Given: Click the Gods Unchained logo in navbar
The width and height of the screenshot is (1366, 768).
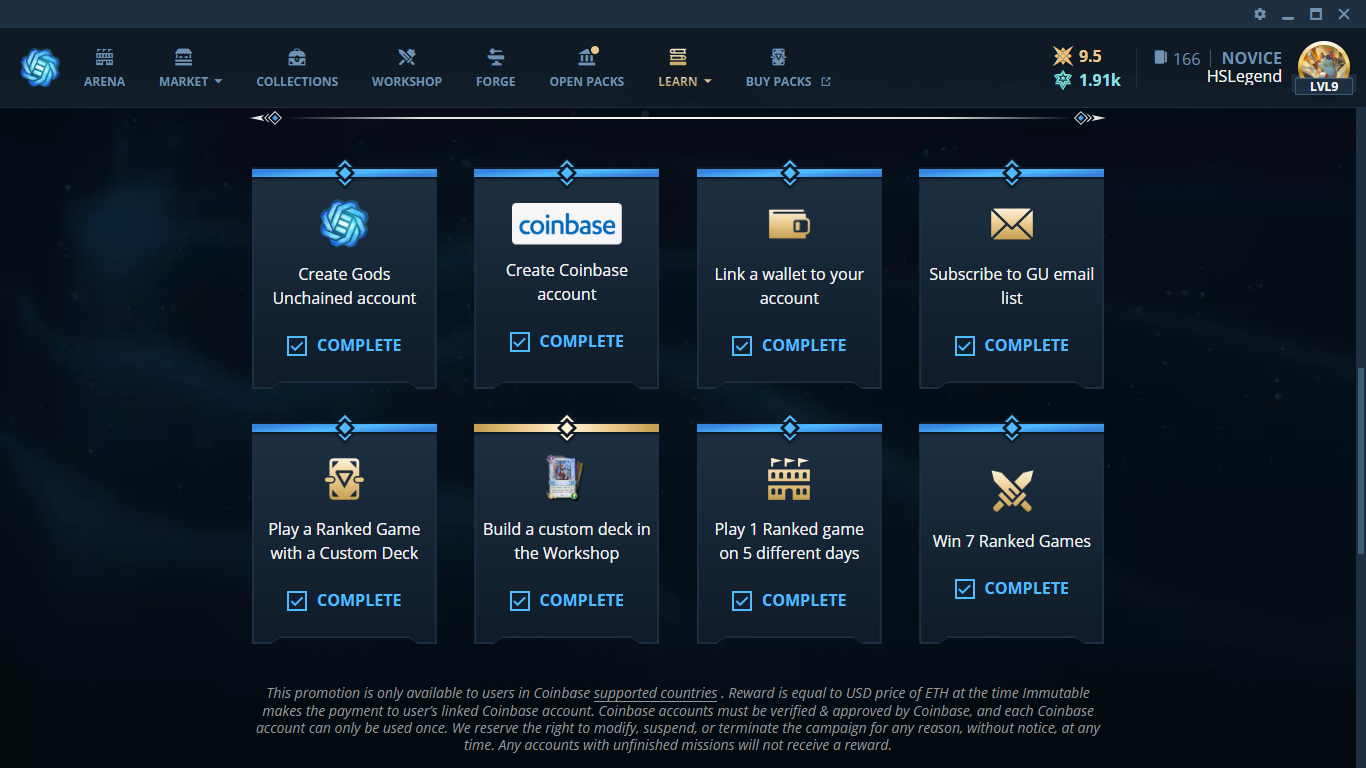Looking at the screenshot, I should [40, 67].
